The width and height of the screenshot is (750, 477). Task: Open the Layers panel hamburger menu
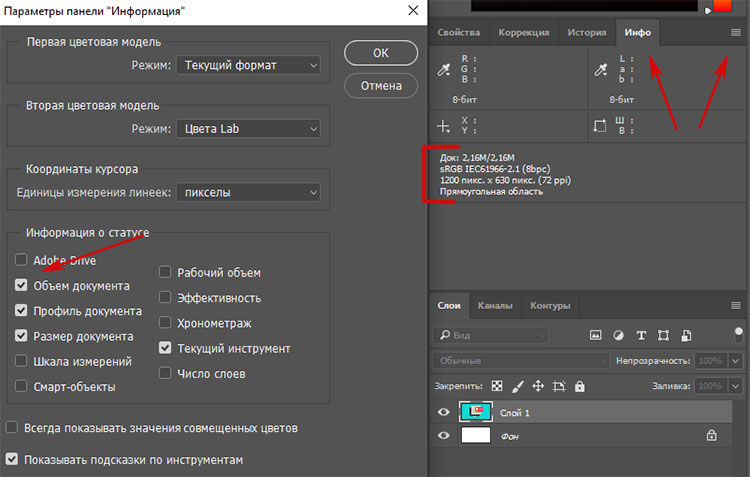point(736,305)
